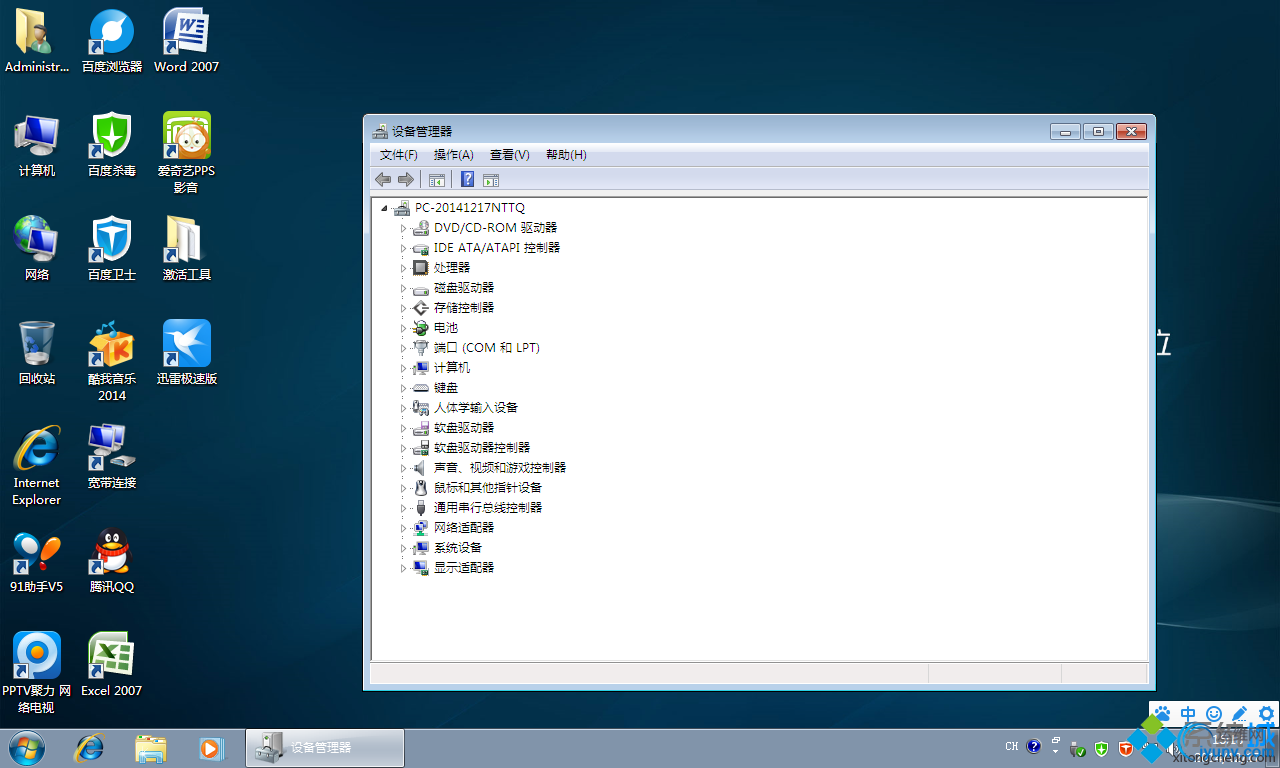Open the smiley emoticon panel on IME bar

(1214, 715)
